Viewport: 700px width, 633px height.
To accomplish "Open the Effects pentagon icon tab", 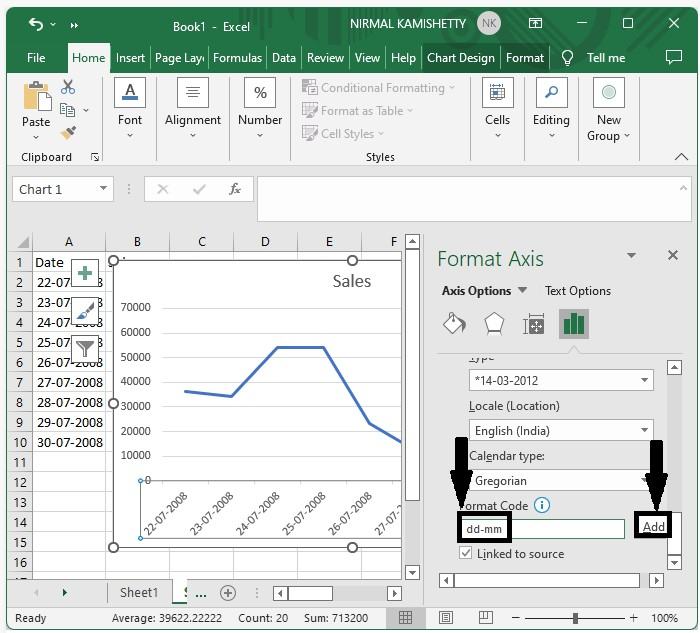I will pos(494,324).
